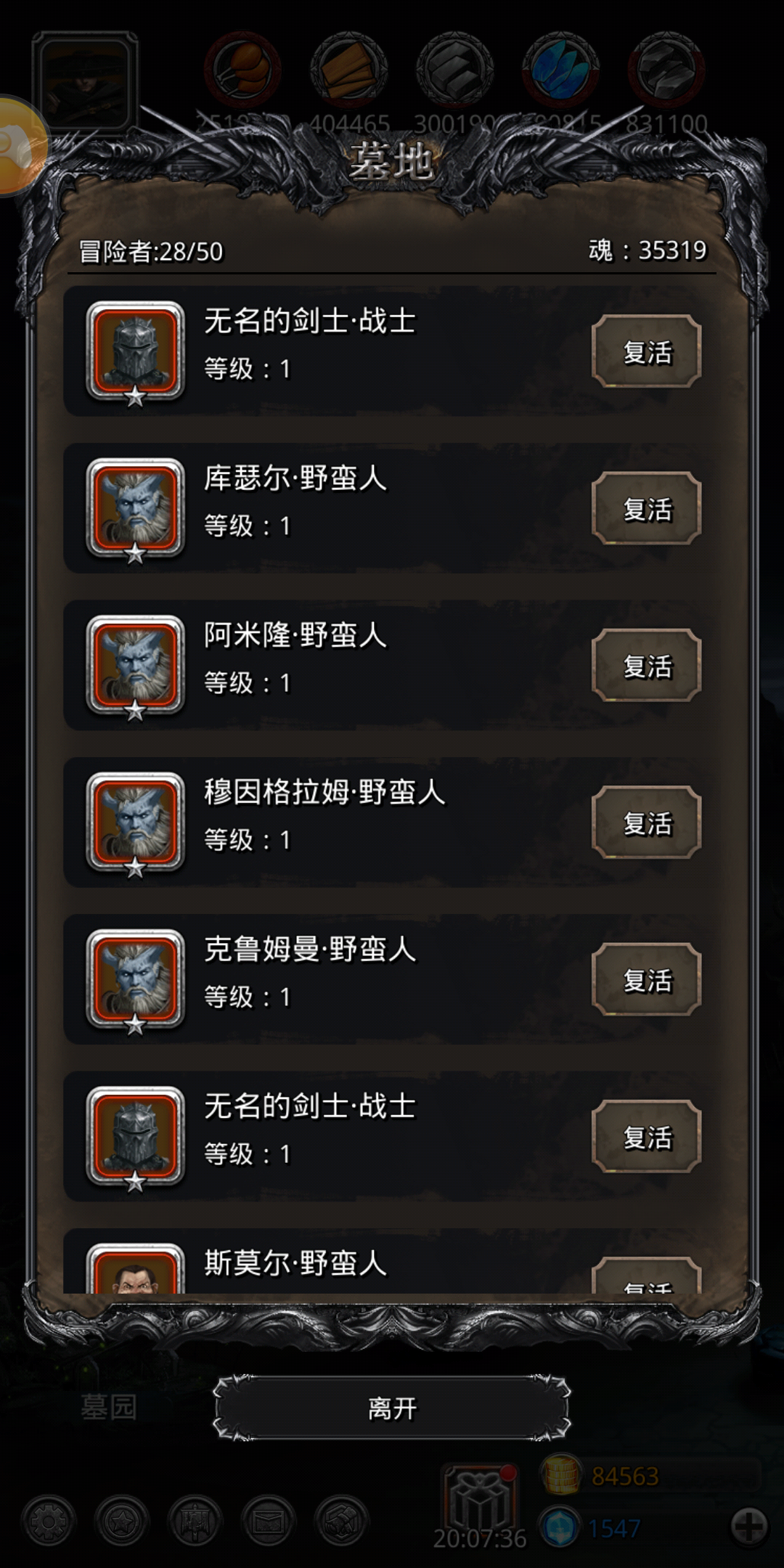Tap the blue crystal resource icon
784x1568 pixels.
pos(560,70)
